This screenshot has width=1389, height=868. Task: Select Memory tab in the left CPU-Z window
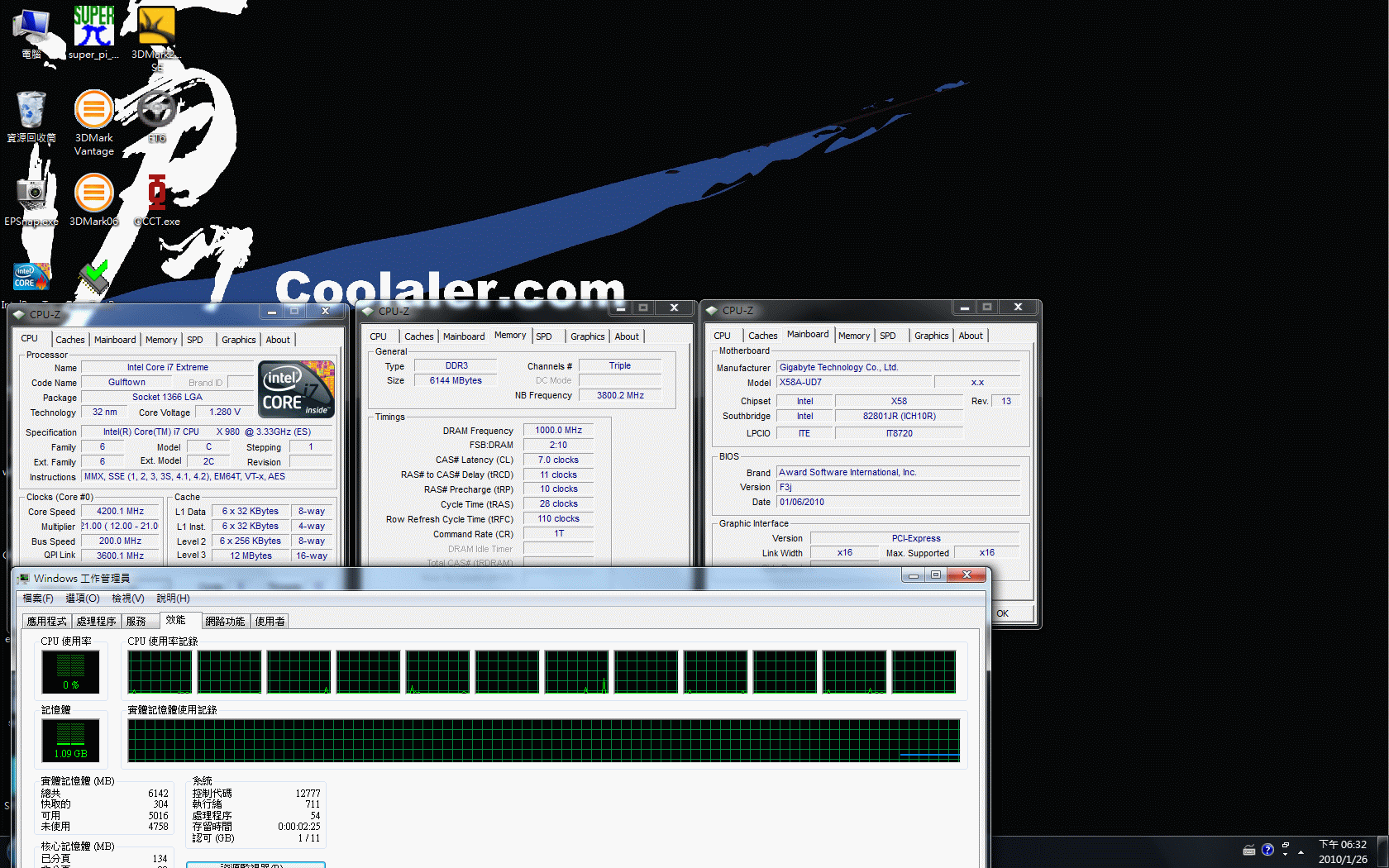pos(161,340)
